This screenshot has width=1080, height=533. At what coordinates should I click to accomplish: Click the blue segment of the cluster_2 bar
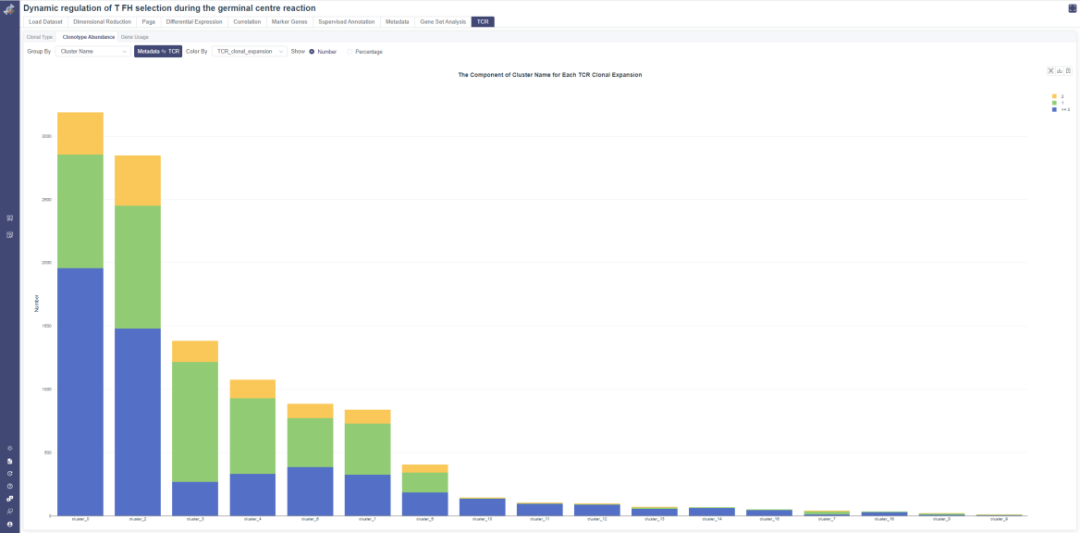[x=138, y=422]
